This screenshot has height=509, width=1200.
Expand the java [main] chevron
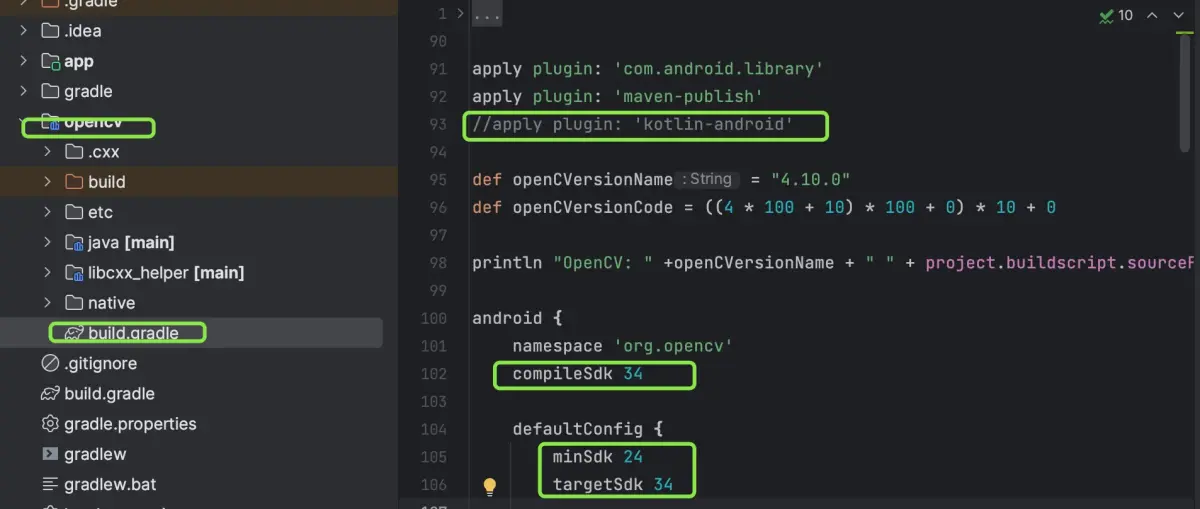[47, 242]
